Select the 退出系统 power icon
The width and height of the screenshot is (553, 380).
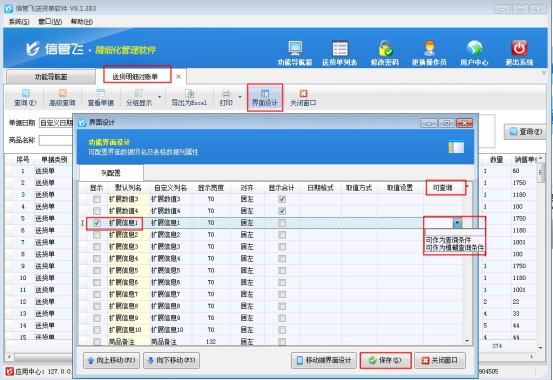pos(519,48)
